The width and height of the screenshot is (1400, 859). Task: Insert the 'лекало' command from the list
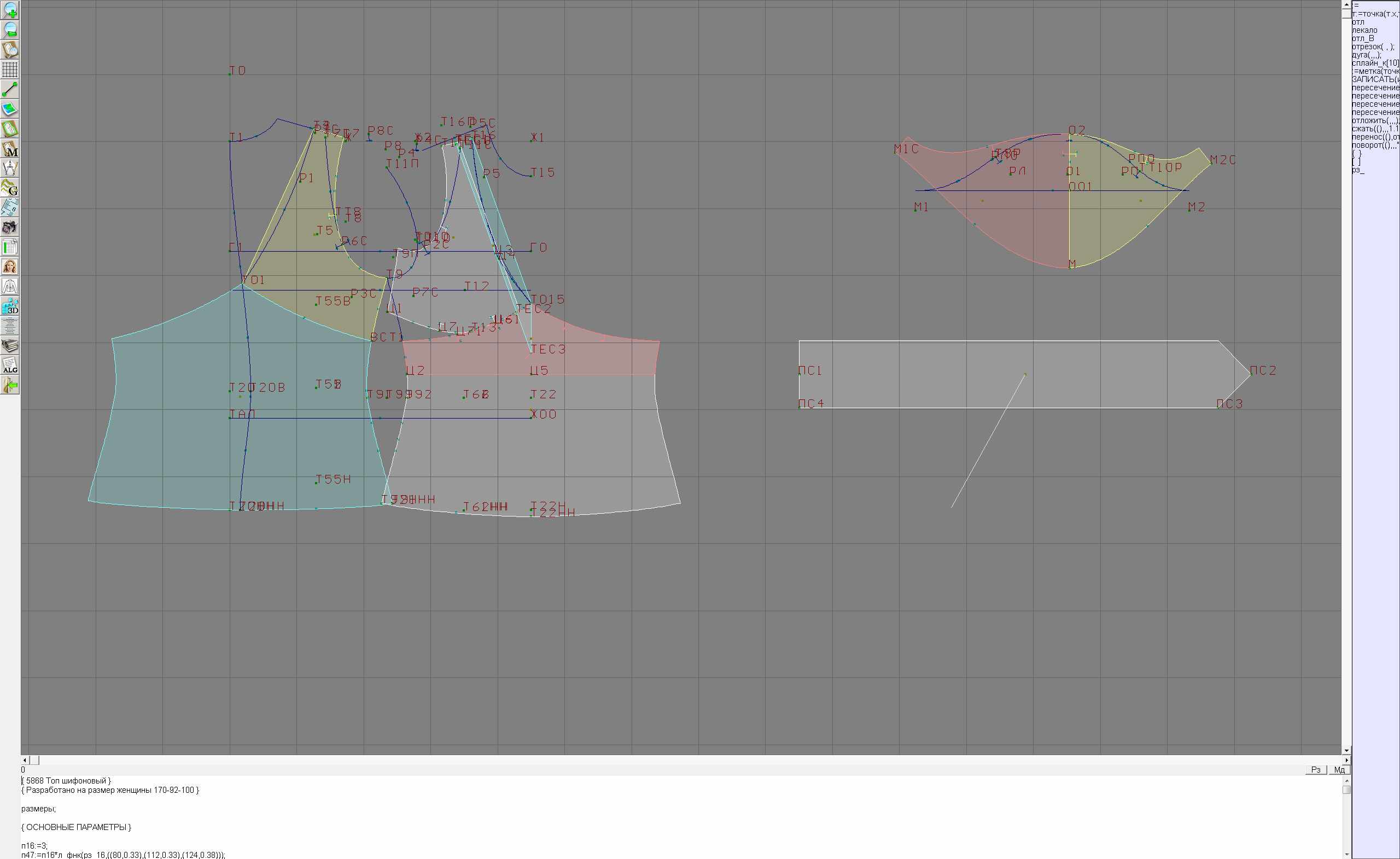click(x=1364, y=30)
